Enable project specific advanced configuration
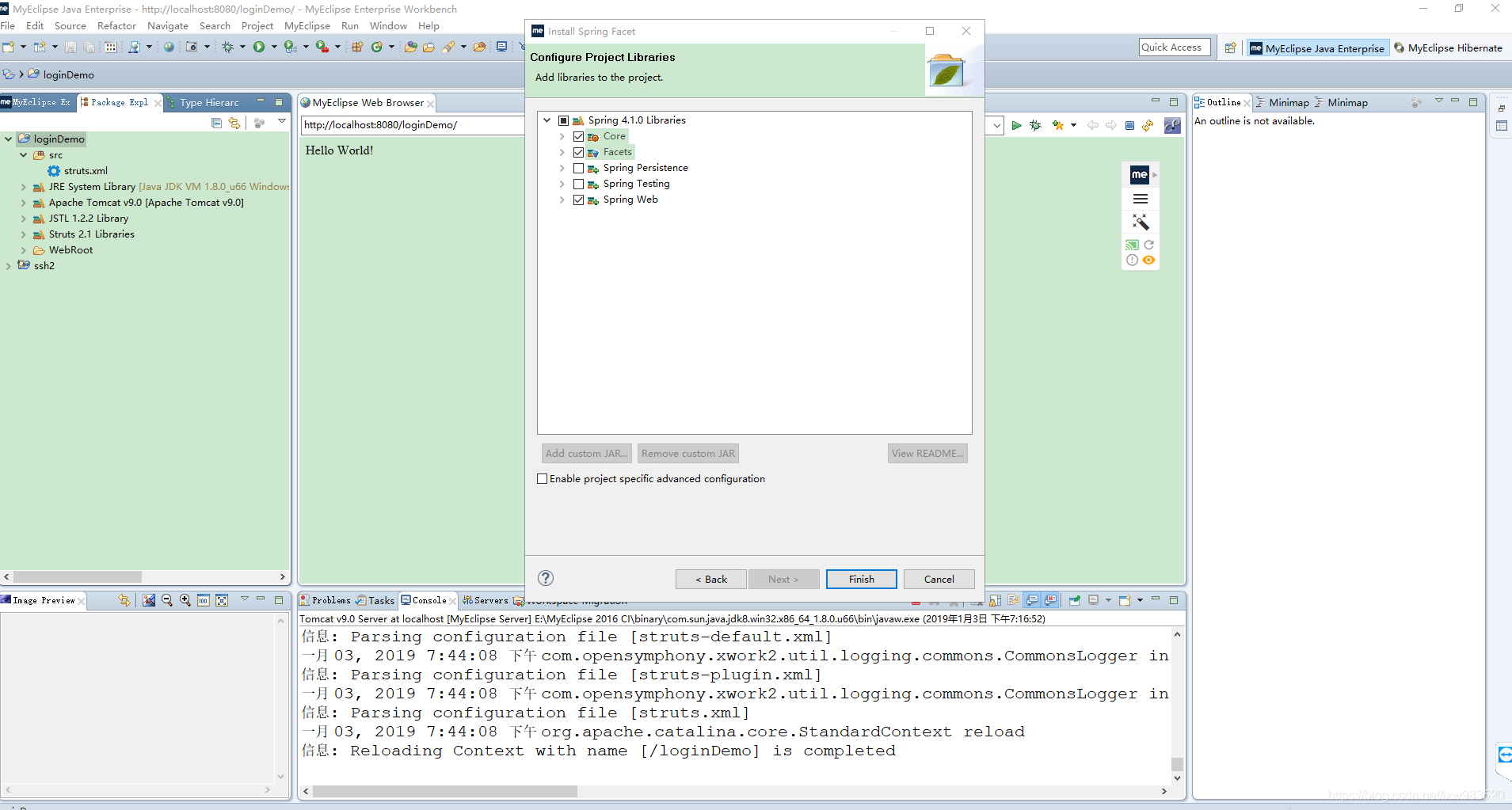Screen dimensions: 1512x810 [543, 479]
